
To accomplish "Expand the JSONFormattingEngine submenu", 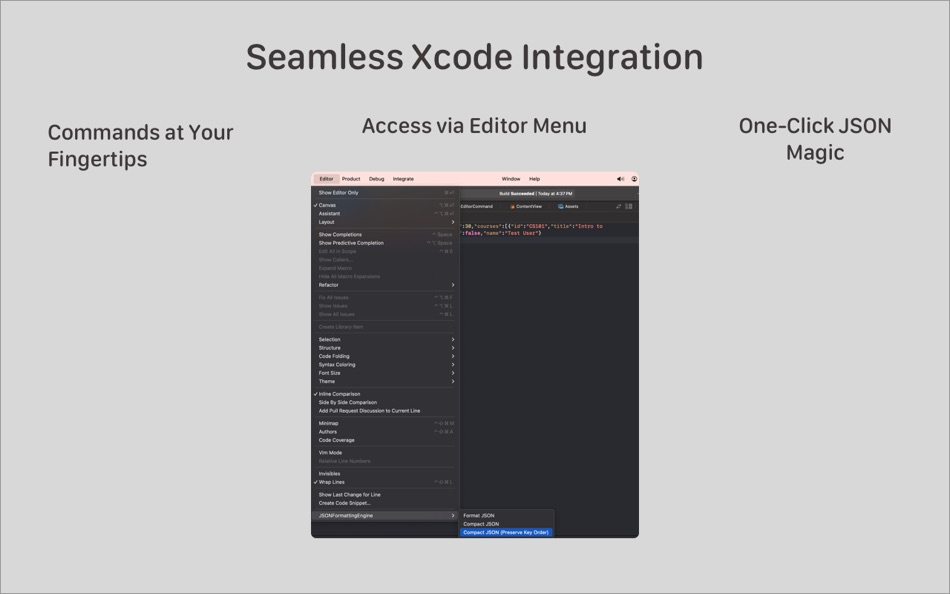I will [344, 517].
